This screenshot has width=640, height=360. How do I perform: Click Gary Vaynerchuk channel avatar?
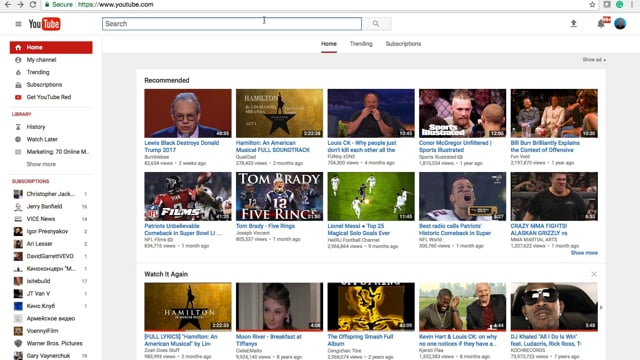18,356
